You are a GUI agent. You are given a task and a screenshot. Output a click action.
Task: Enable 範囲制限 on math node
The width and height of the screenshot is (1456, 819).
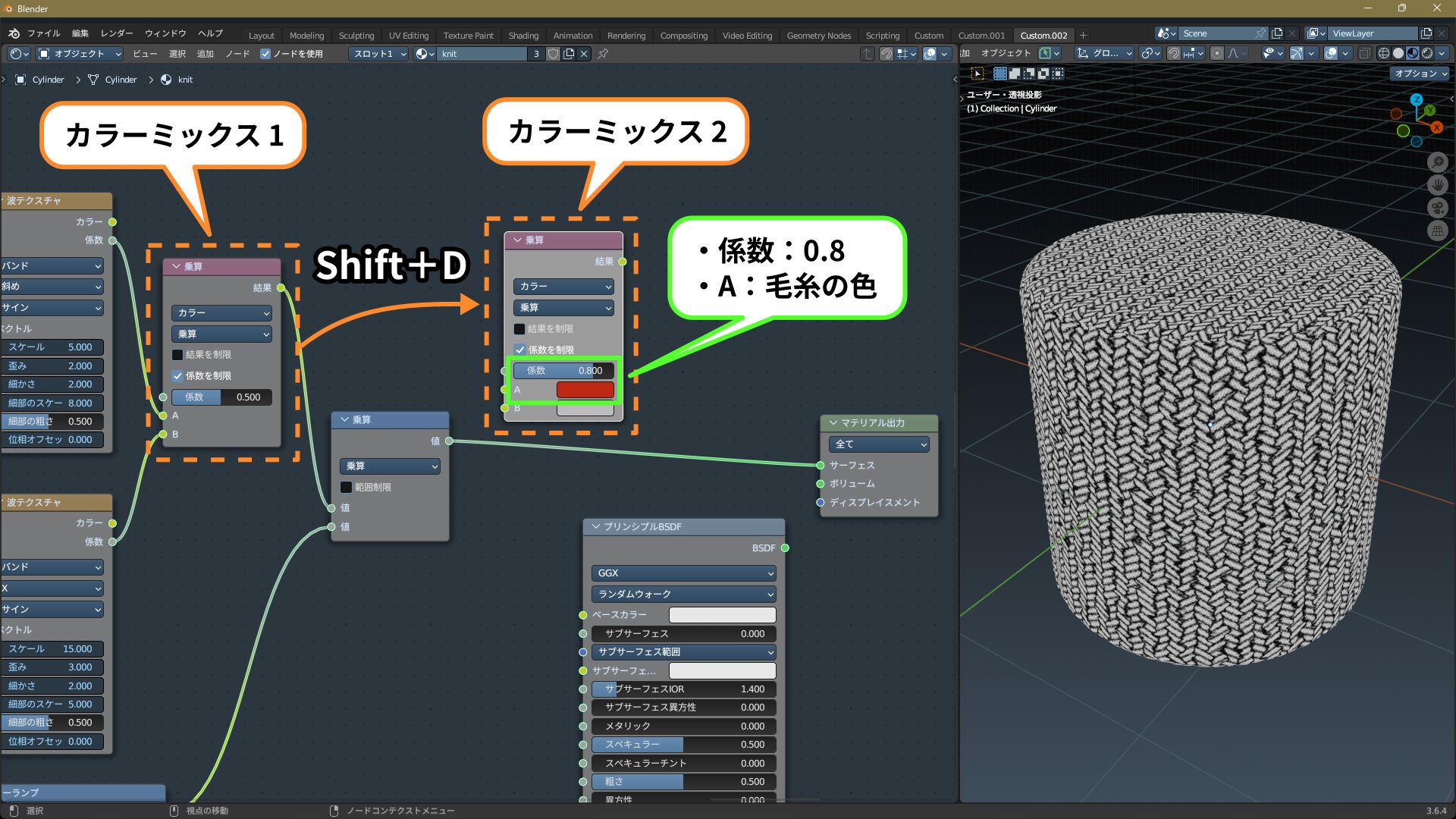347,488
